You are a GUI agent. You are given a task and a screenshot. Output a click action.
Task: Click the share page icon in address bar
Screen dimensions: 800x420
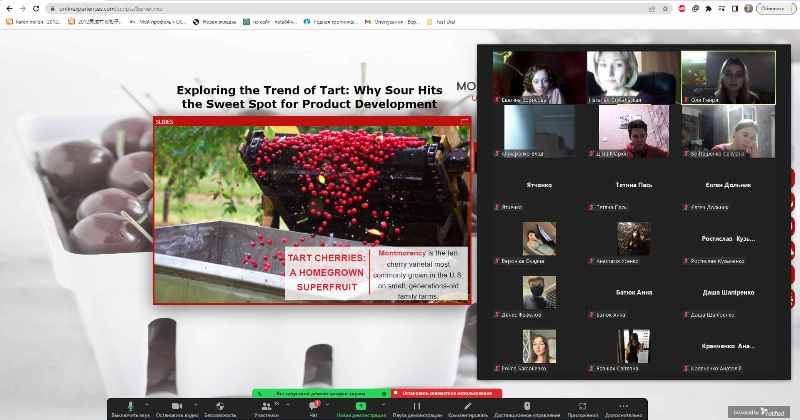pos(652,9)
